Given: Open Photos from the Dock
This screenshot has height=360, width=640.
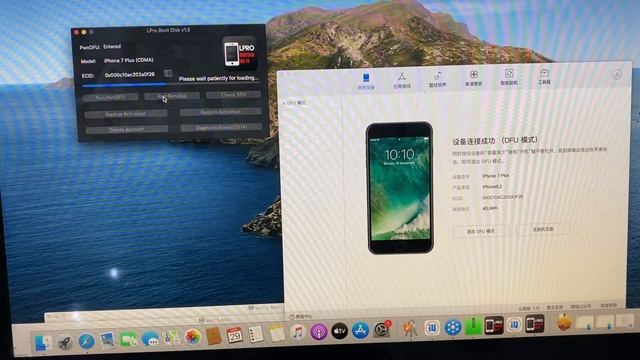Looking at the screenshot, I should click(x=192, y=337).
